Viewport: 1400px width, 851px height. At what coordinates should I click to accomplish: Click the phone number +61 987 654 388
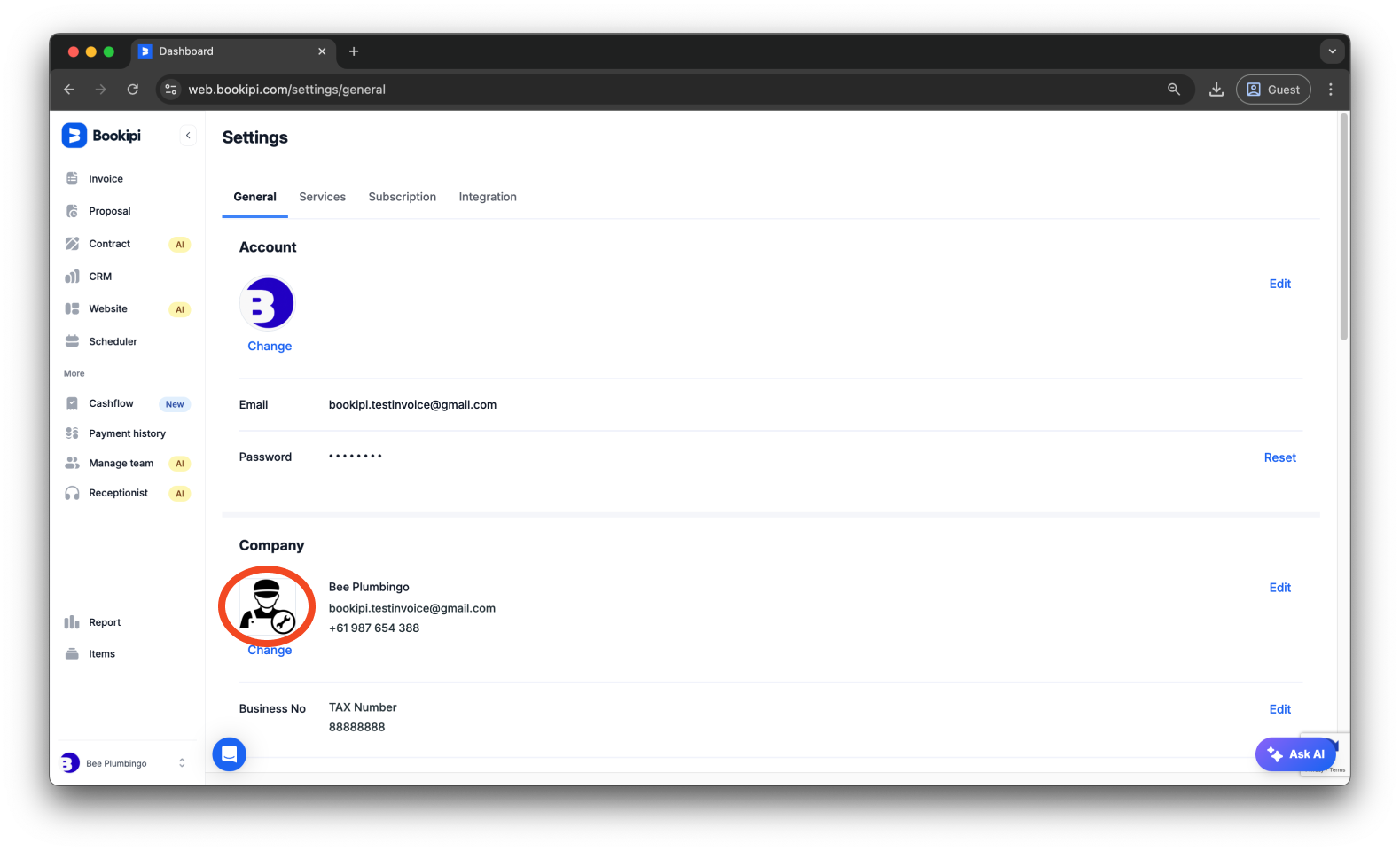374,628
